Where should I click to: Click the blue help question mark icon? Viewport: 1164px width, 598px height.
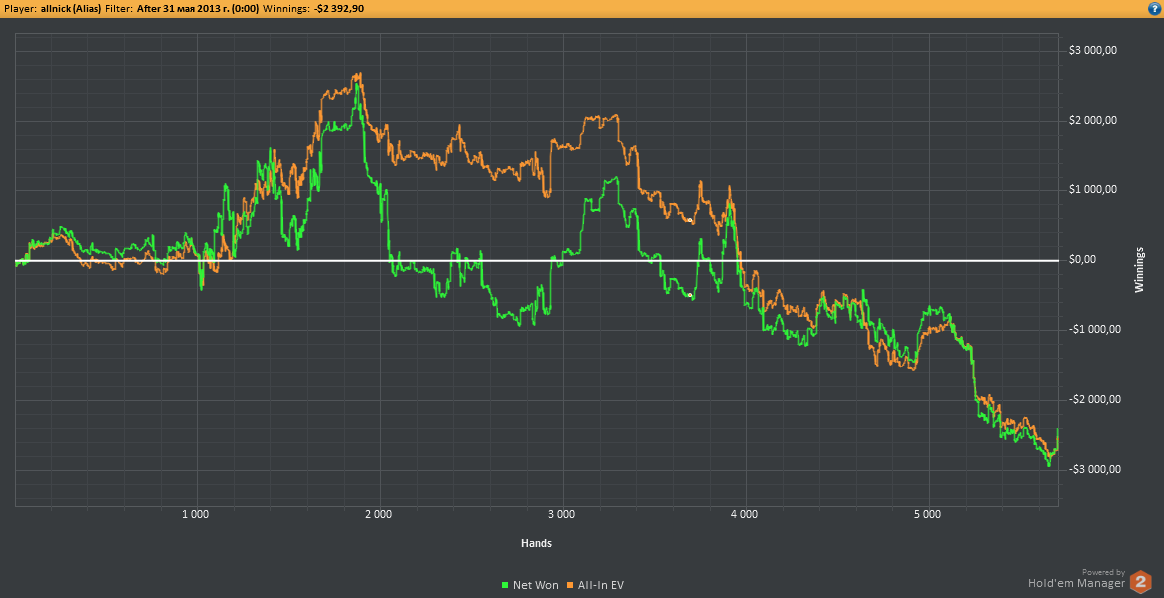1154,8
